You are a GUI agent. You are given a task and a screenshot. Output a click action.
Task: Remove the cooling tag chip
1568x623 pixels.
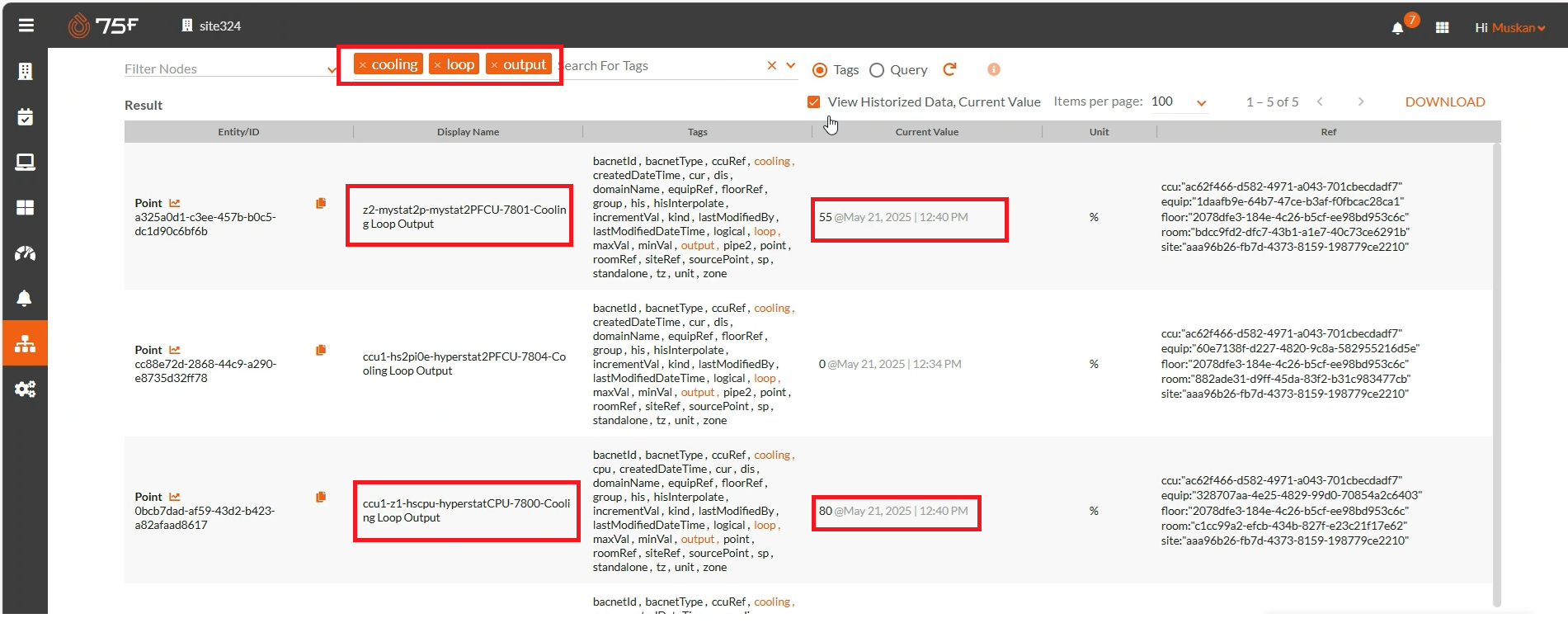pos(363,65)
